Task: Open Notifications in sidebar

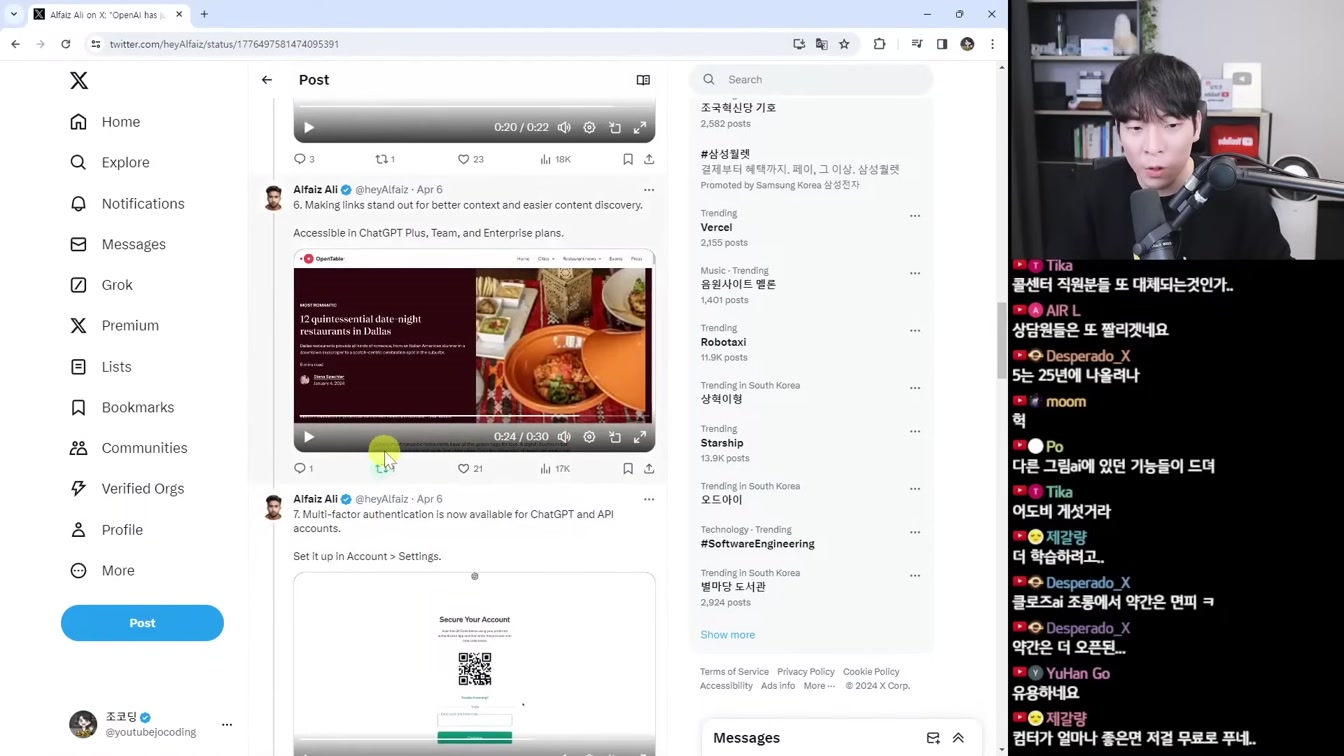Action: click(127, 204)
